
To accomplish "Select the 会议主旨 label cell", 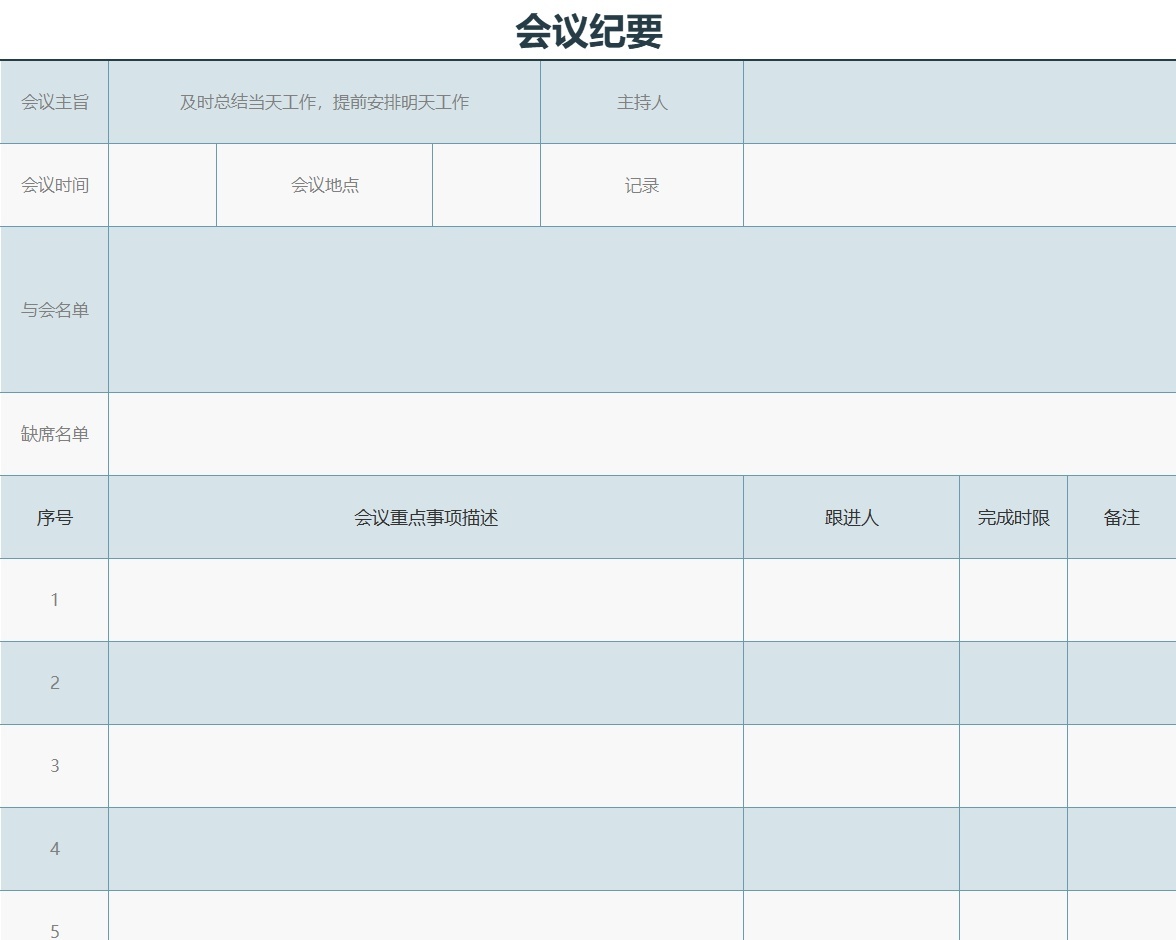I will [54, 102].
